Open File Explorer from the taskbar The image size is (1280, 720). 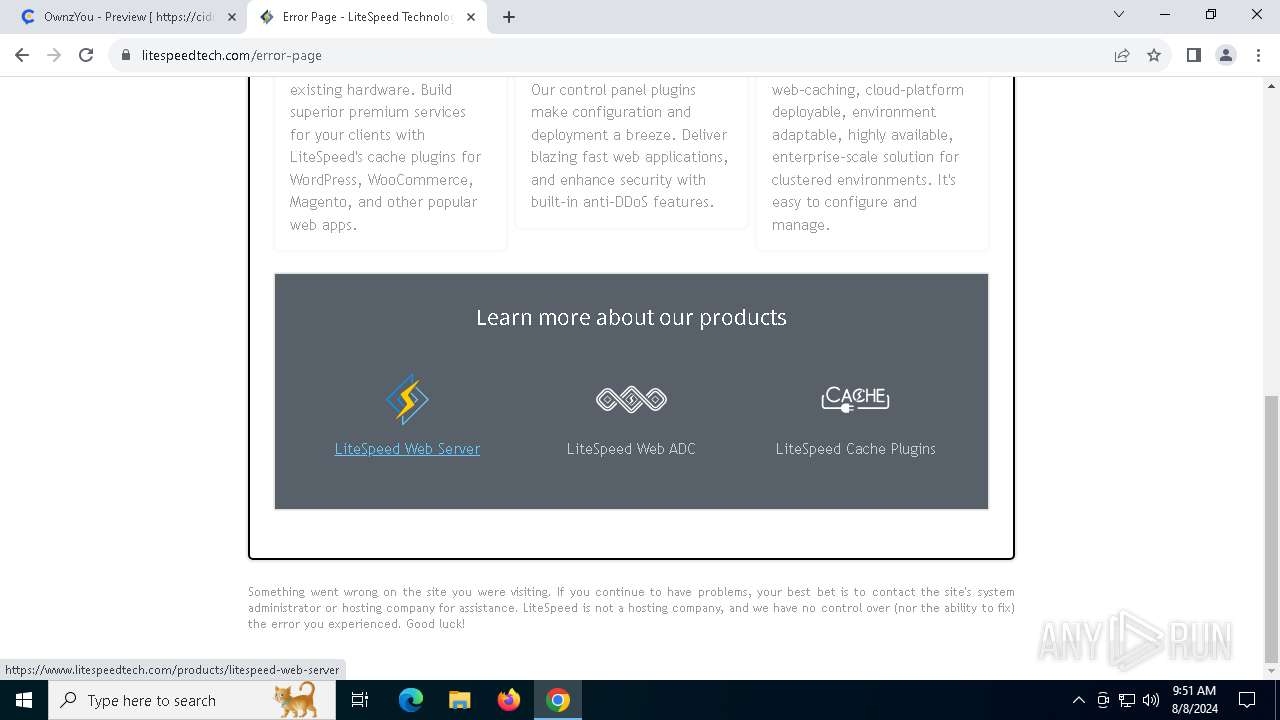[460, 700]
